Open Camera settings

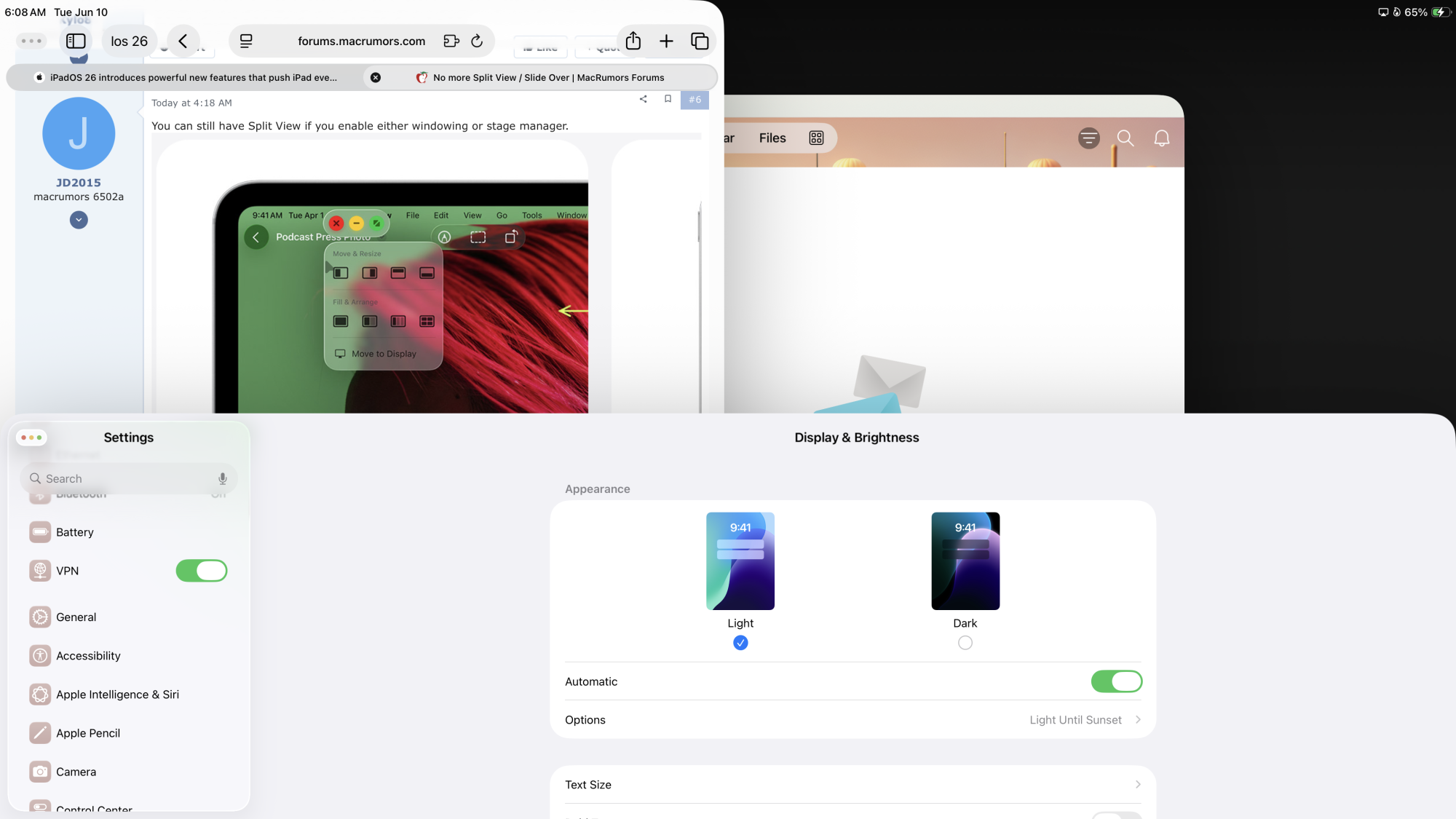click(129, 772)
